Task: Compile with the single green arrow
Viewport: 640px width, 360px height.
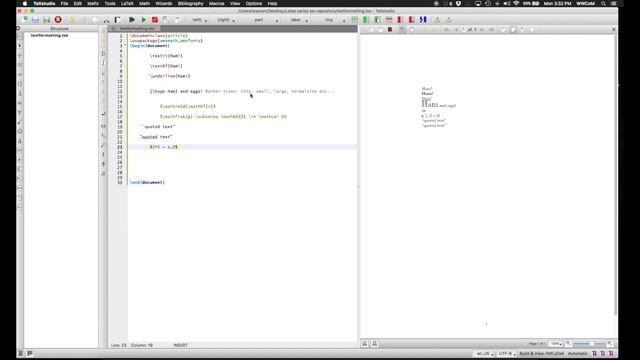Action: click(144, 20)
